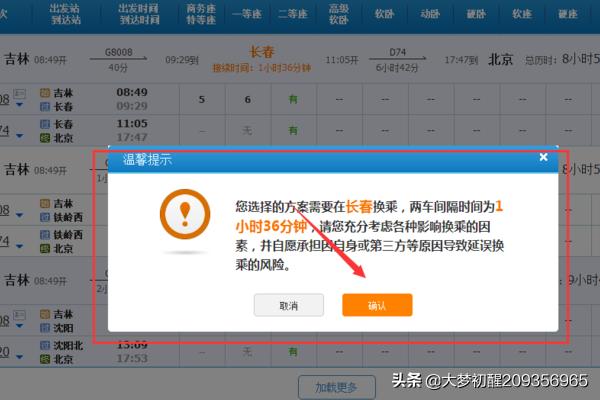The image size is (600, 400).
Task: Click the 硬卧 column header
Action: pos(476,14)
